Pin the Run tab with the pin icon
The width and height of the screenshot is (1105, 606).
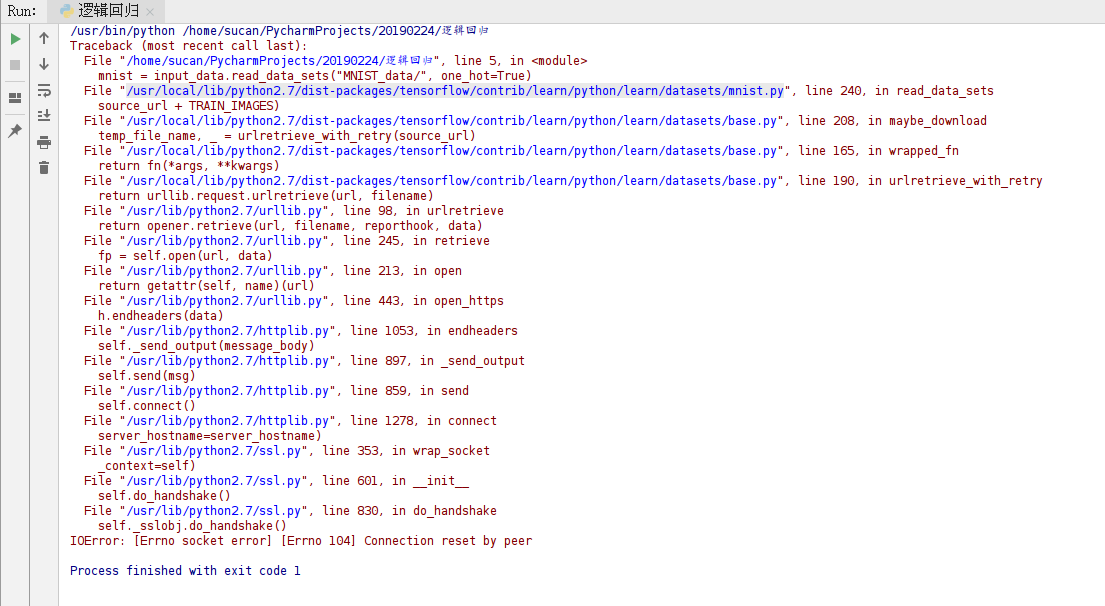pyautogui.click(x=15, y=130)
